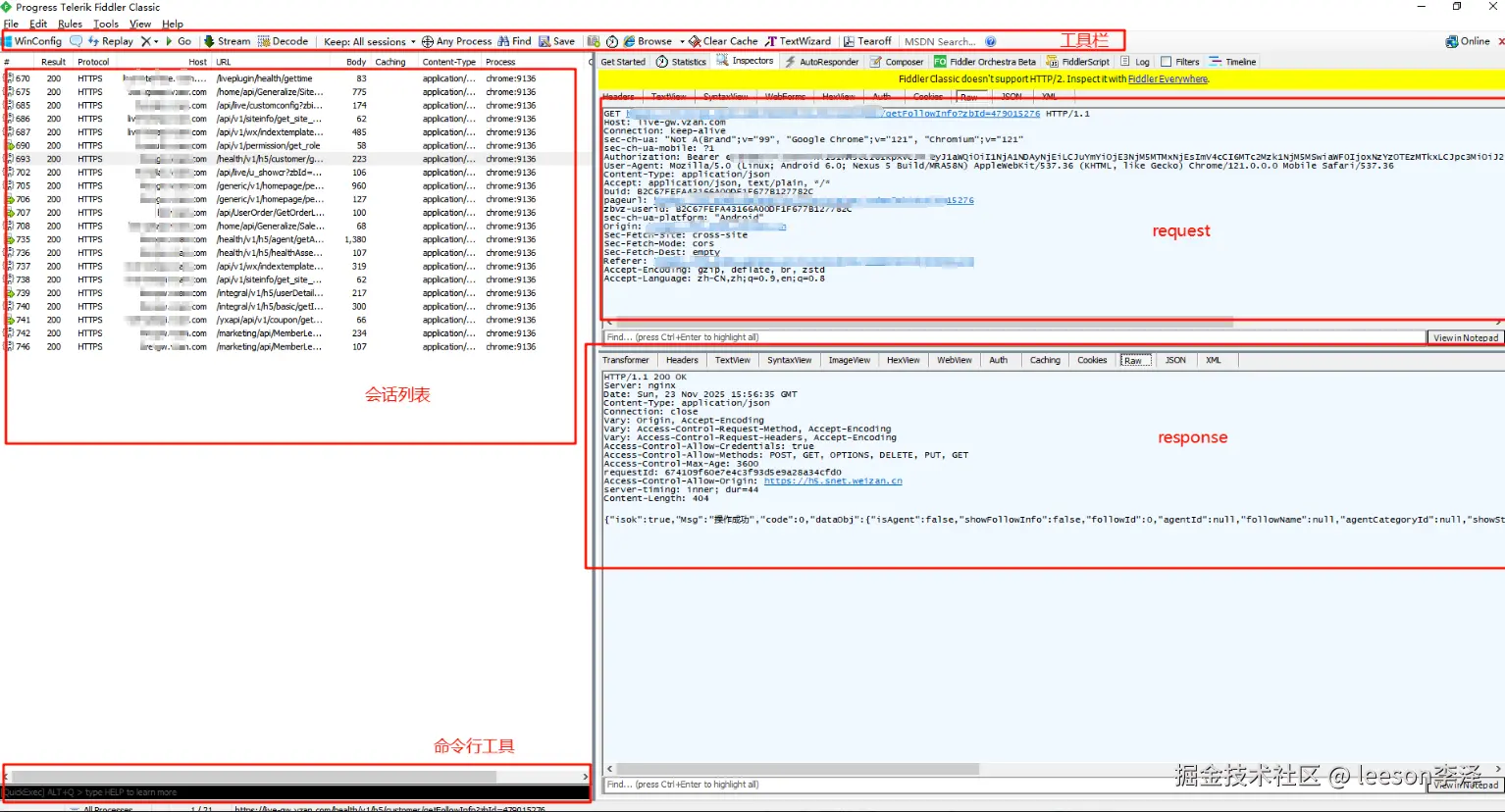Click the QuickExec command line box
The image size is (1505, 812).
pos(296,792)
